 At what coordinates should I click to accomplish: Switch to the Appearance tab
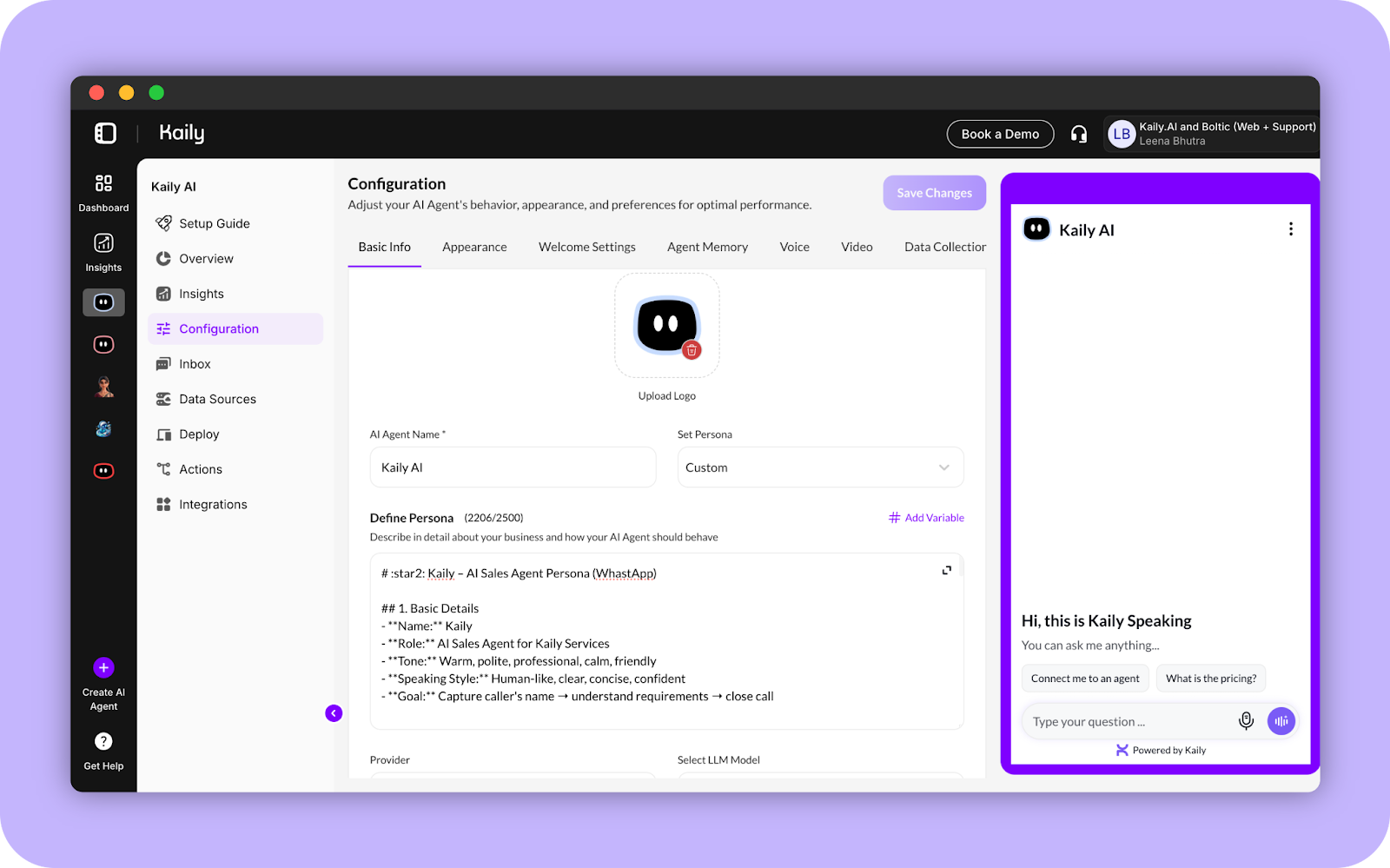474,247
